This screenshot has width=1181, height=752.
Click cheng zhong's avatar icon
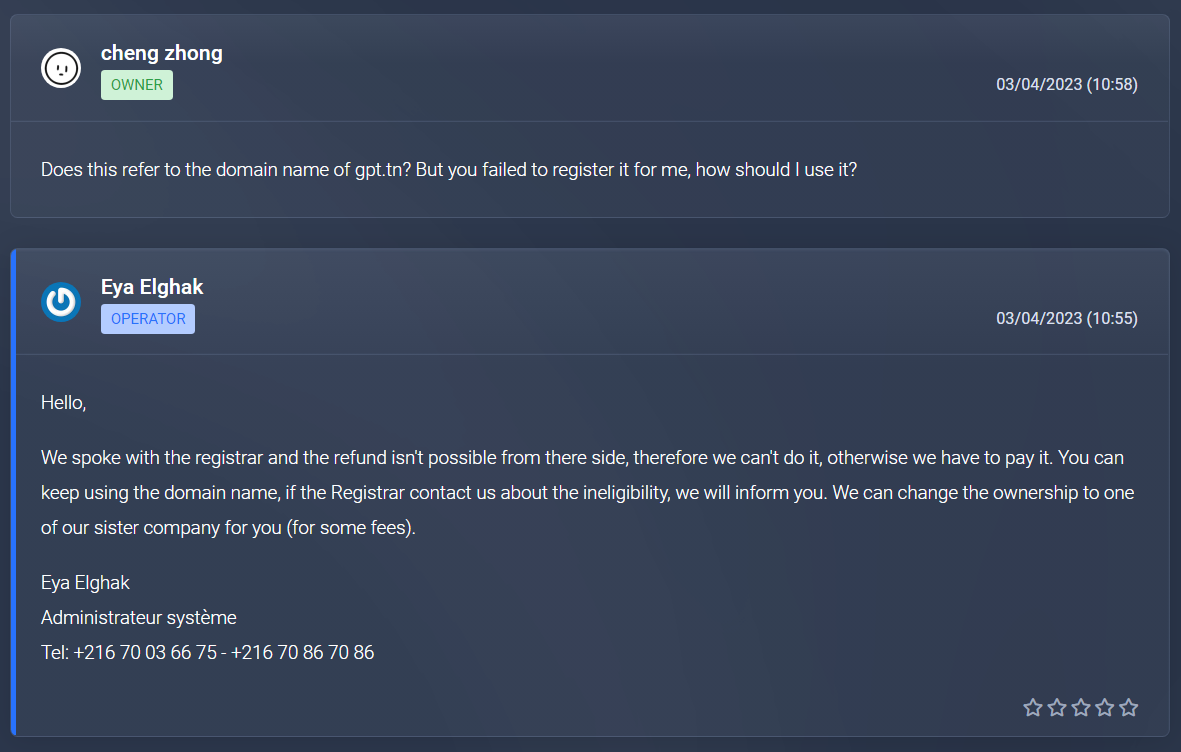(61, 68)
